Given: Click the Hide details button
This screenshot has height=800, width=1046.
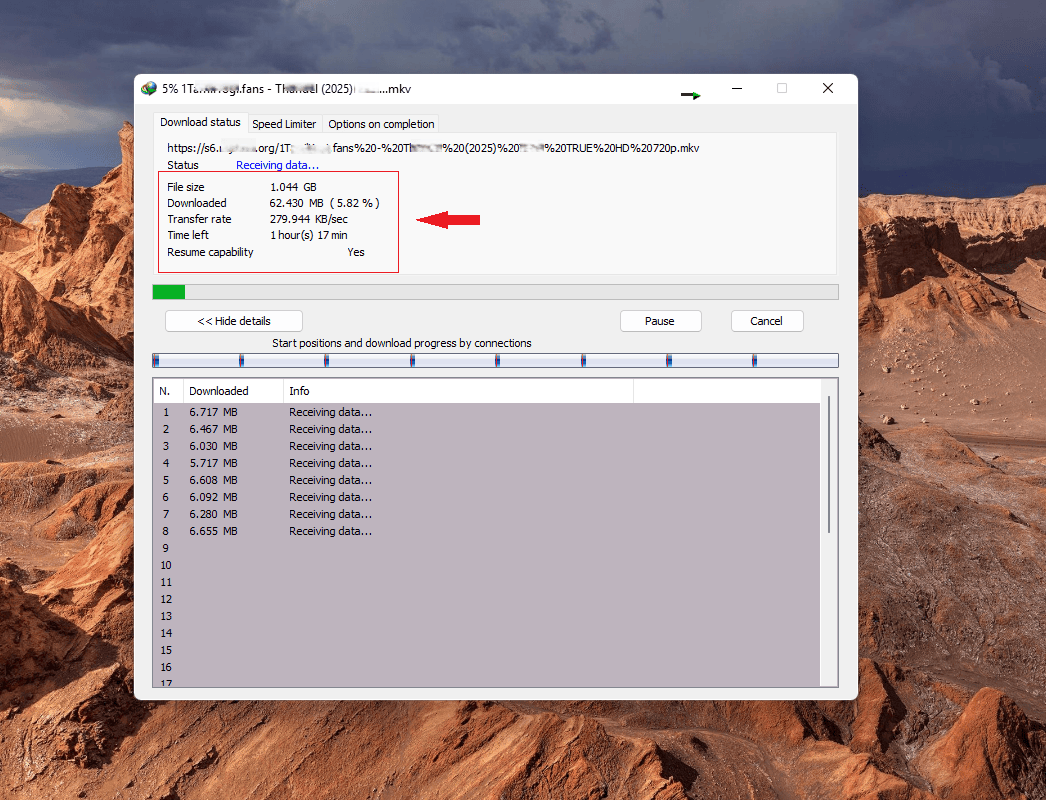Looking at the screenshot, I should tap(233, 320).
